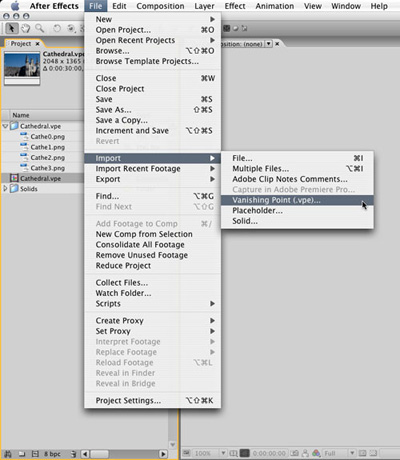
Task: Expand the Set Proxy submenu
Action: [x=153, y=331]
